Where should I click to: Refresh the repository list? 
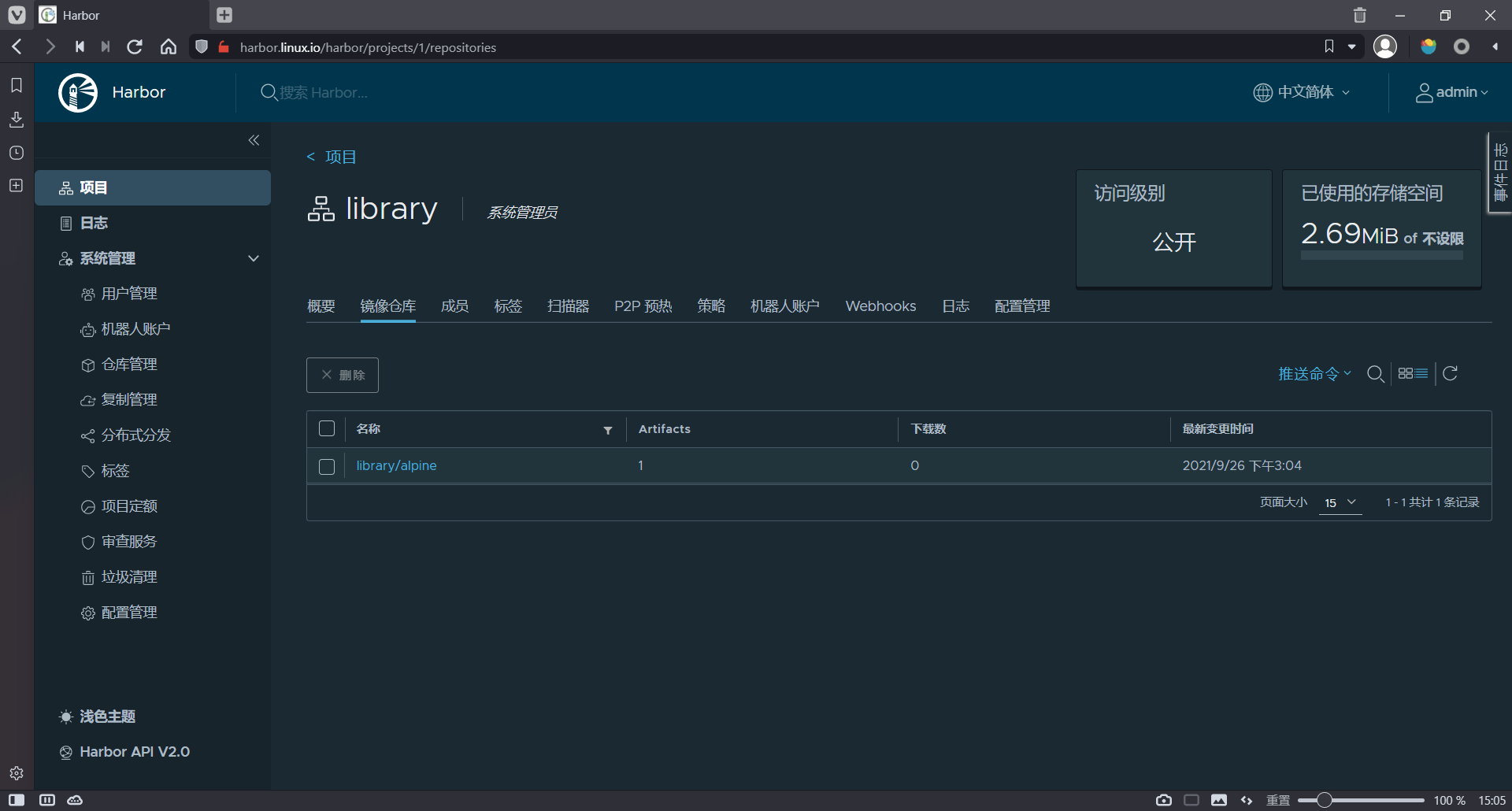click(1451, 373)
